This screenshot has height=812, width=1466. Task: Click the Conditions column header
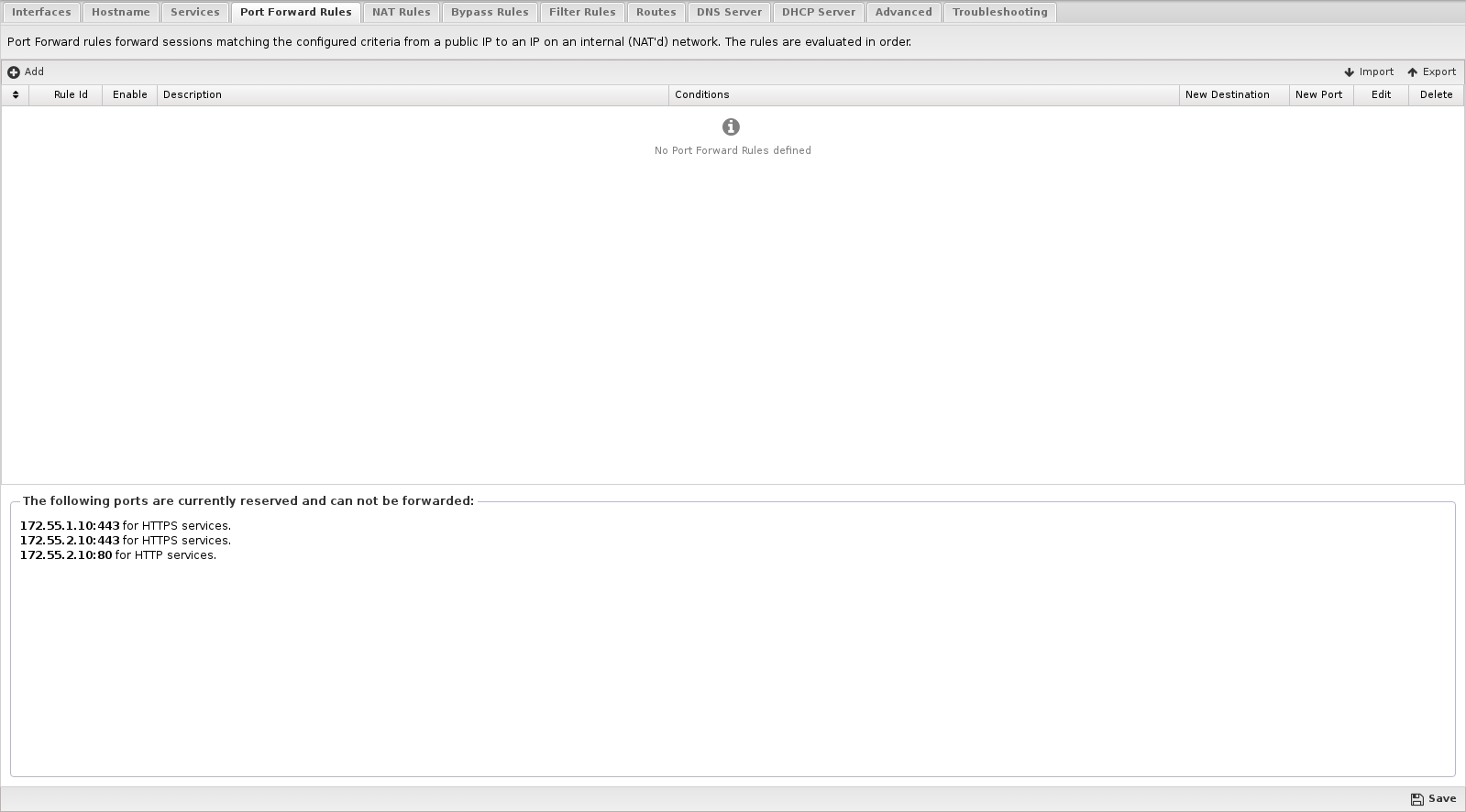pos(924,94)
